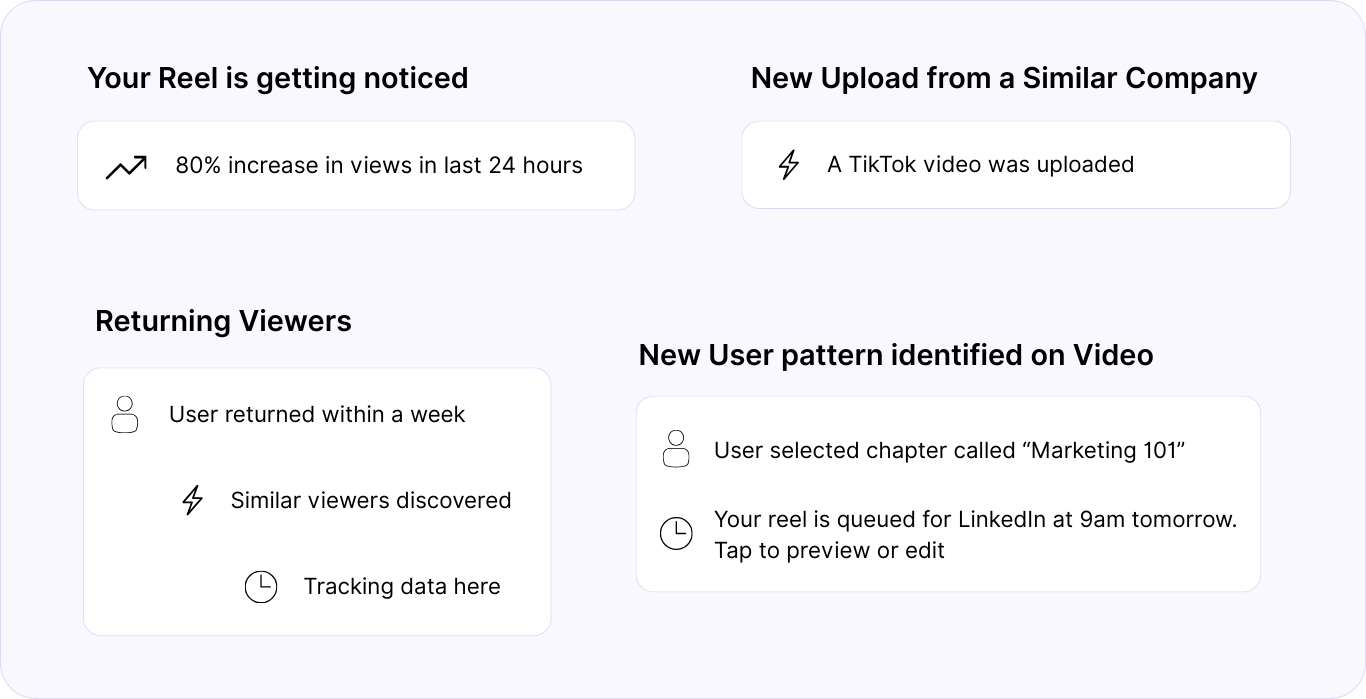This screenshot has width=1366, height=699.
Task: Click clock icon beside LinkedIn queue notice
Action: tap(676, 533)
